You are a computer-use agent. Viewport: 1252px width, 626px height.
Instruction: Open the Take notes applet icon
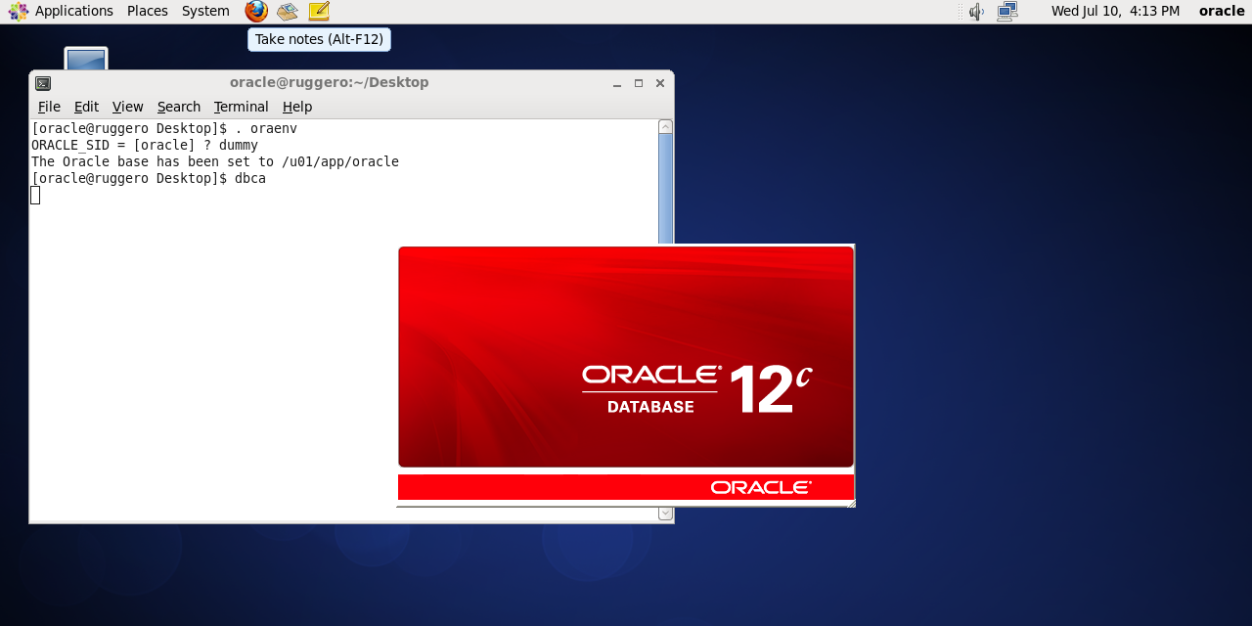coord(319,11)
